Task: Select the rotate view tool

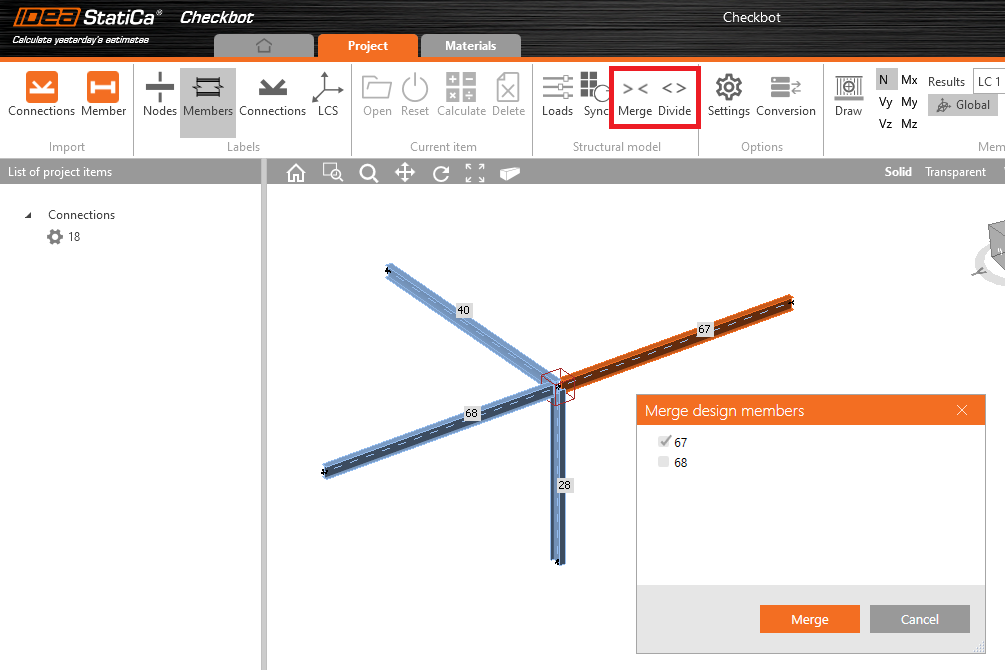Action: (440, 173)
